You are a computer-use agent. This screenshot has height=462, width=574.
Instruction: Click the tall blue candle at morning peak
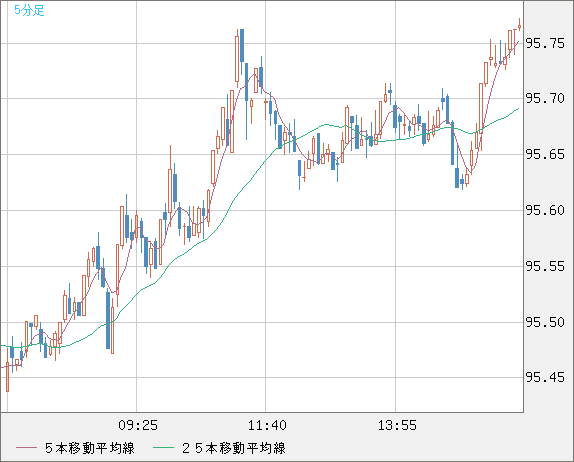(242, 46)
